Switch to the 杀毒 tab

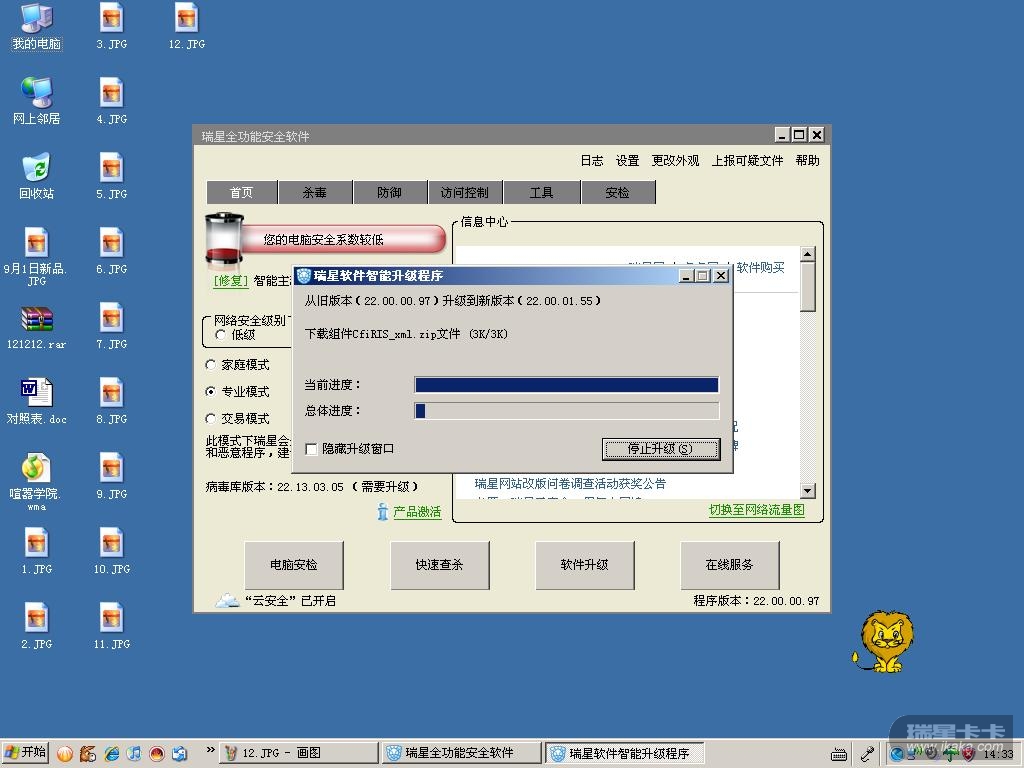pos(315,193)
